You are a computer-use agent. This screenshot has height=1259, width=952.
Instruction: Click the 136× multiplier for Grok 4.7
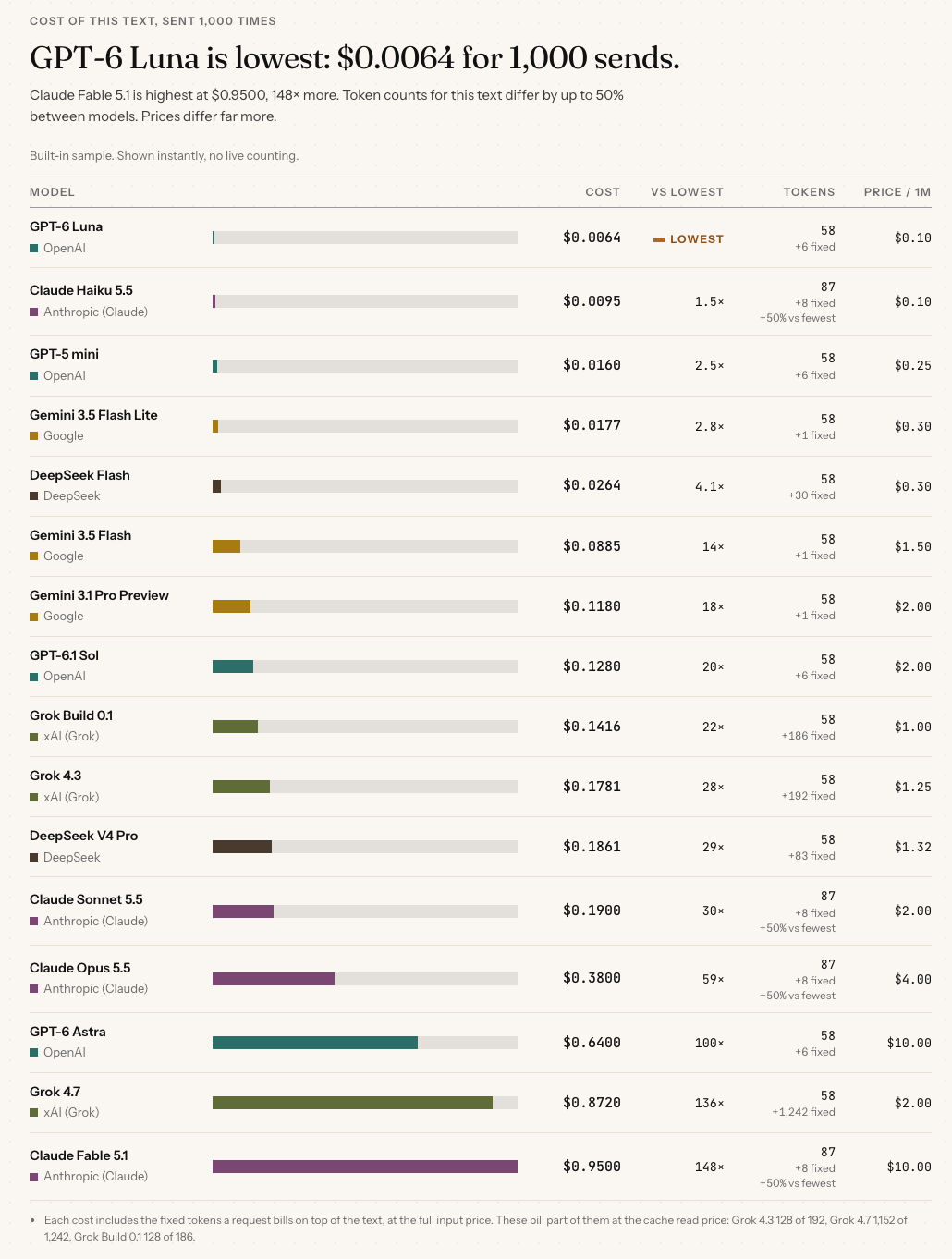pos(710,1103)
